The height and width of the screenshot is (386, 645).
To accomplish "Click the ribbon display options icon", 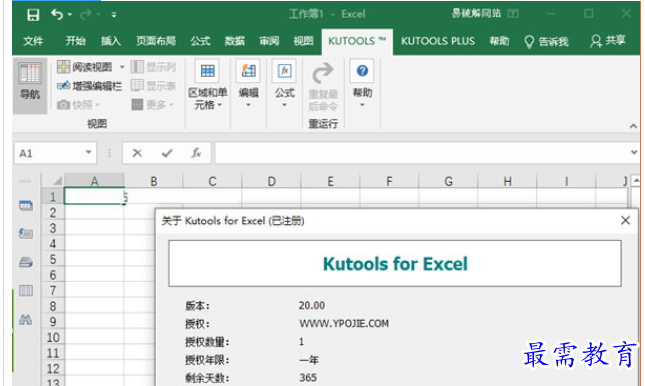I will pyautogui.click(x=513, y=14).
